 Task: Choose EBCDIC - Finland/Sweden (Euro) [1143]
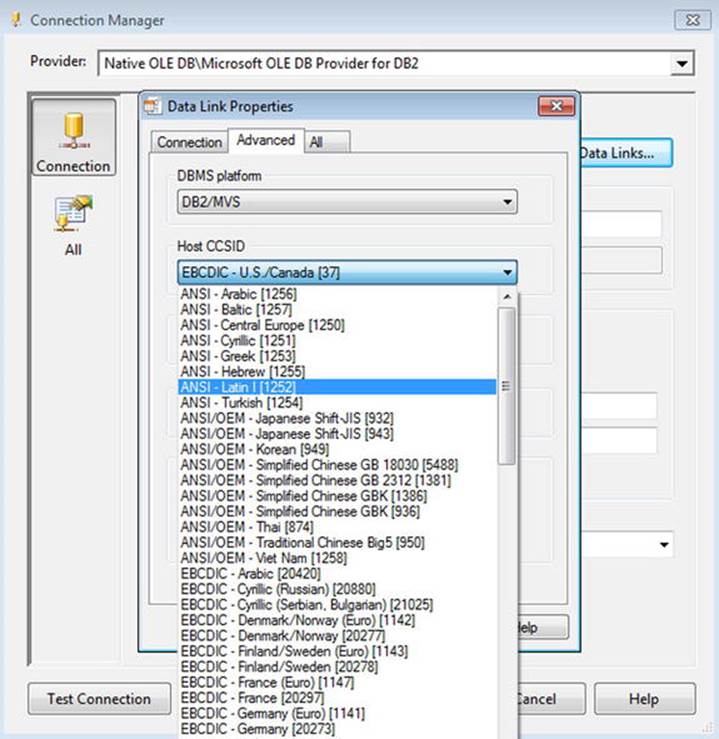coord(337,651)
